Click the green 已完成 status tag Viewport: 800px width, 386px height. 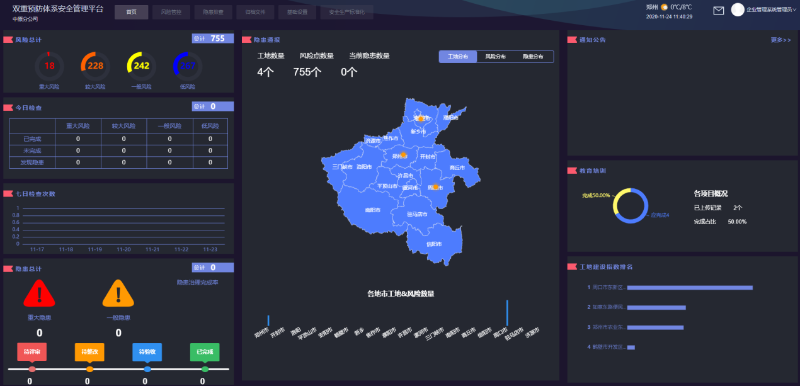(205, 351)
